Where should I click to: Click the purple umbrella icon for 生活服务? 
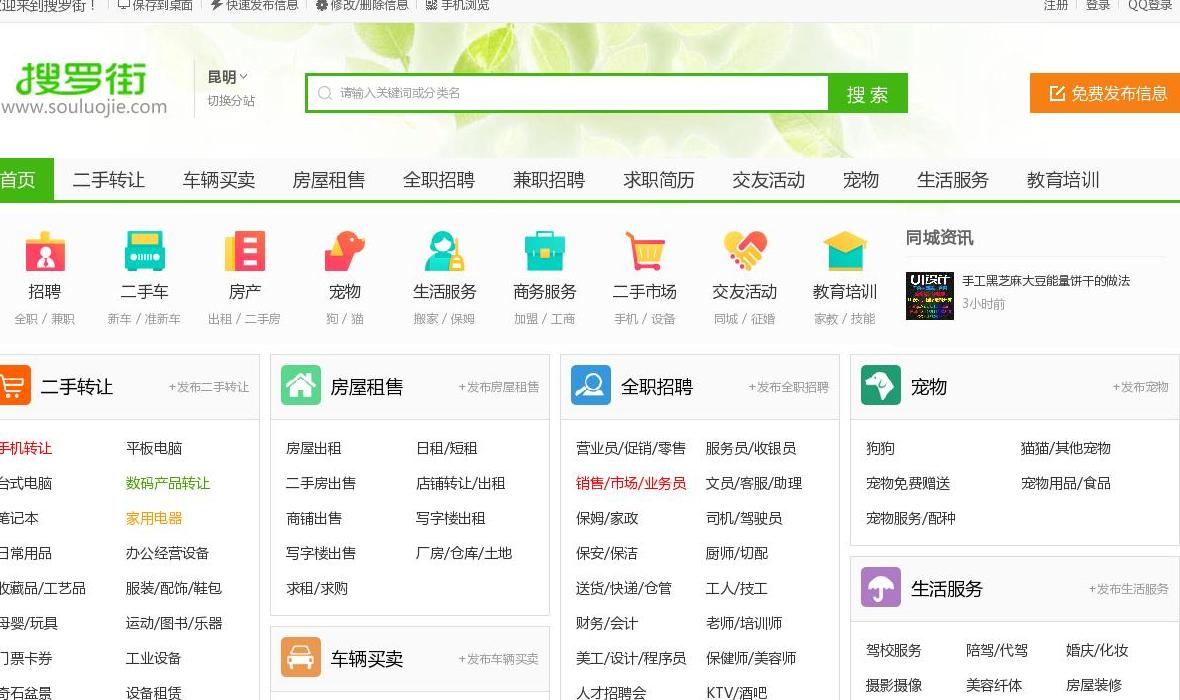click(x=880, y=587)
